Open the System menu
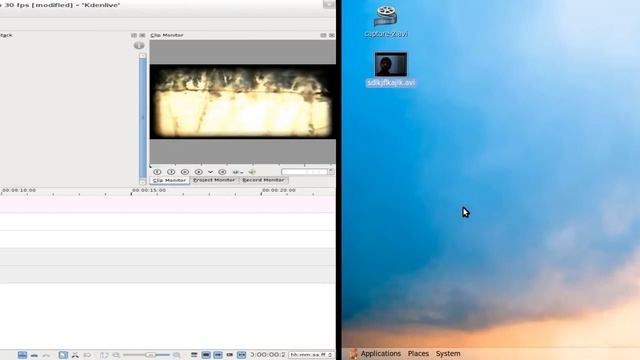Screen dimensions: 640x360 (448, 353)
